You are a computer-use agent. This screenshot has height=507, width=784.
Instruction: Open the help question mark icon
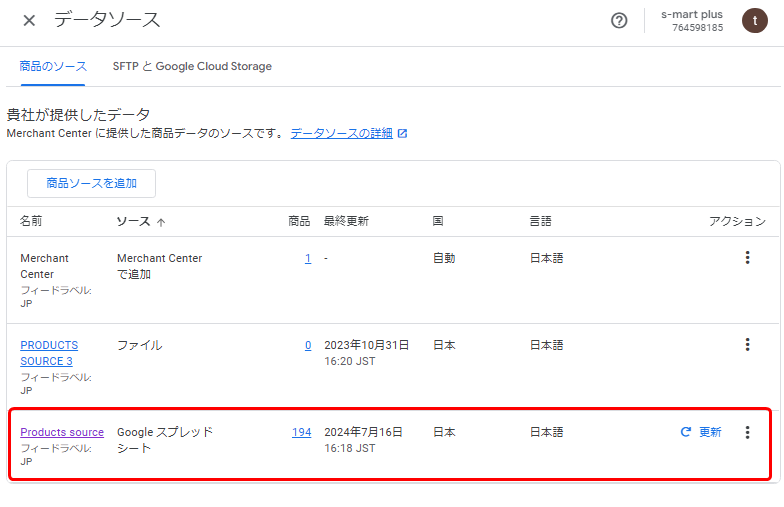[x=619, y=21]
